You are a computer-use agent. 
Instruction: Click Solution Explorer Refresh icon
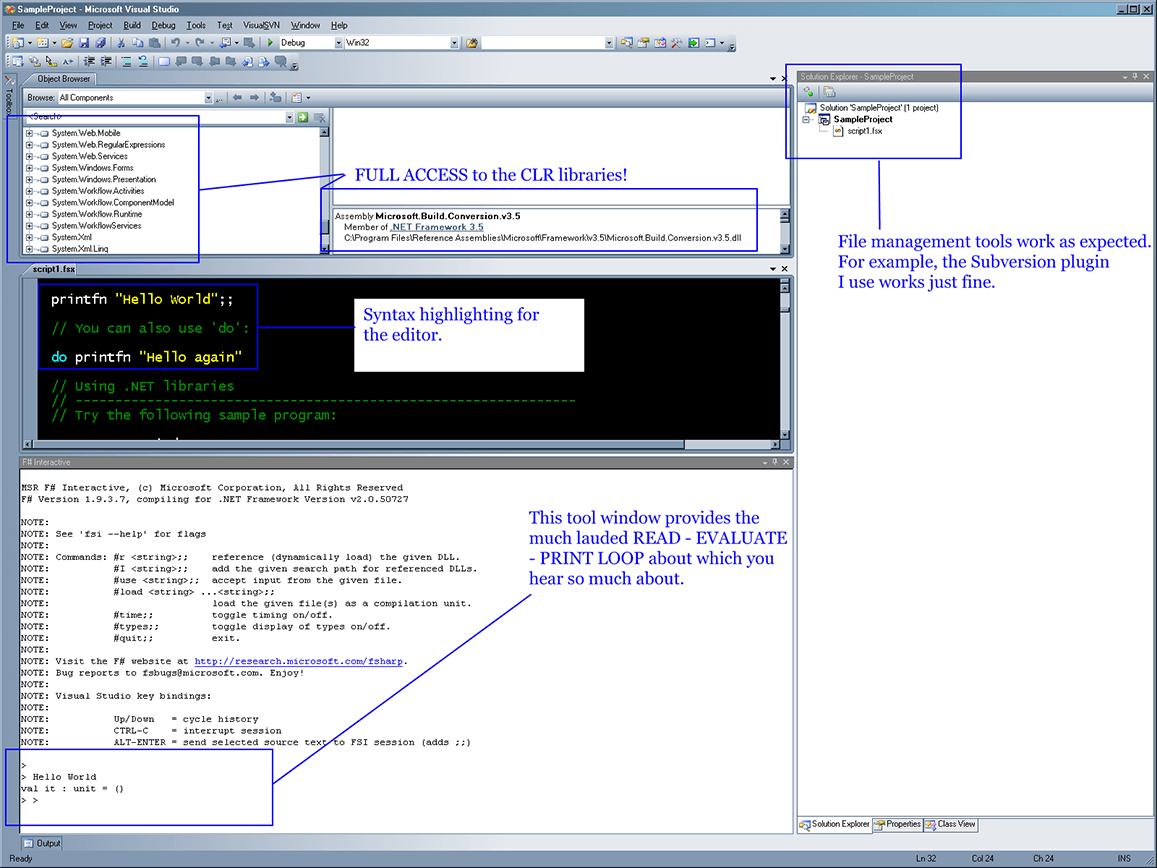[809, 92]
